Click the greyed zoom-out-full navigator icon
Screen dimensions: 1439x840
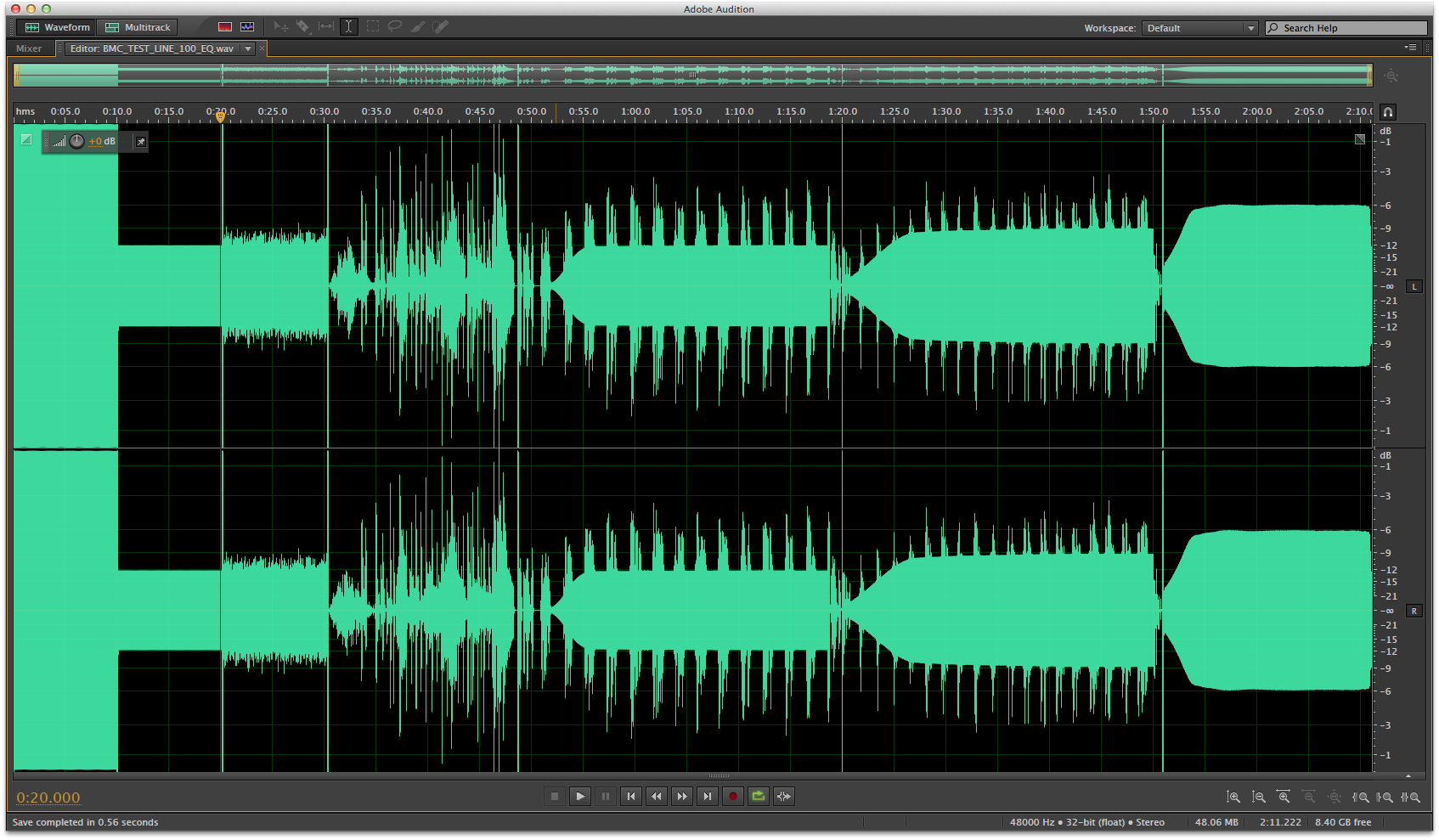[x=1391, y=76]
